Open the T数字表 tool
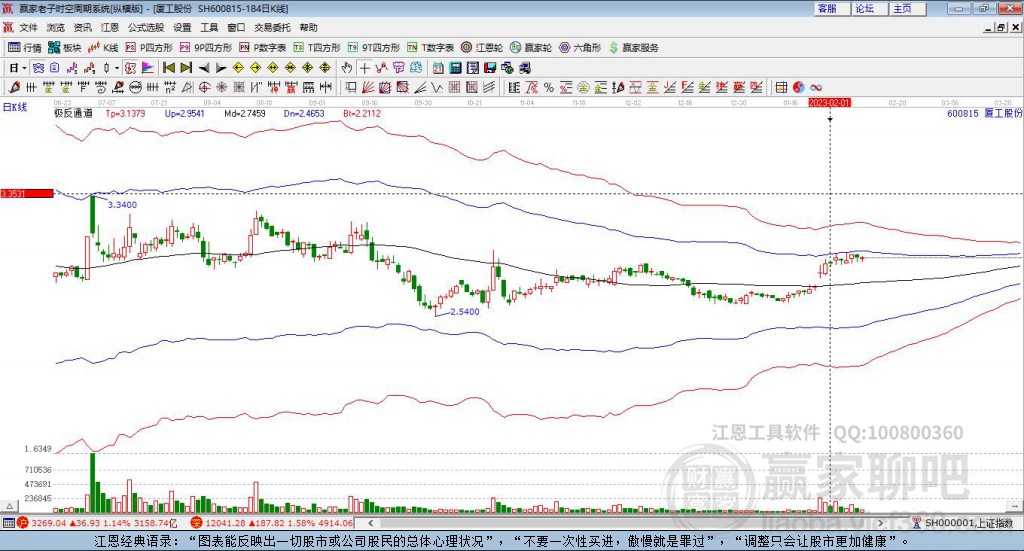Screen dimensions: 1024x551 point(430,48)
